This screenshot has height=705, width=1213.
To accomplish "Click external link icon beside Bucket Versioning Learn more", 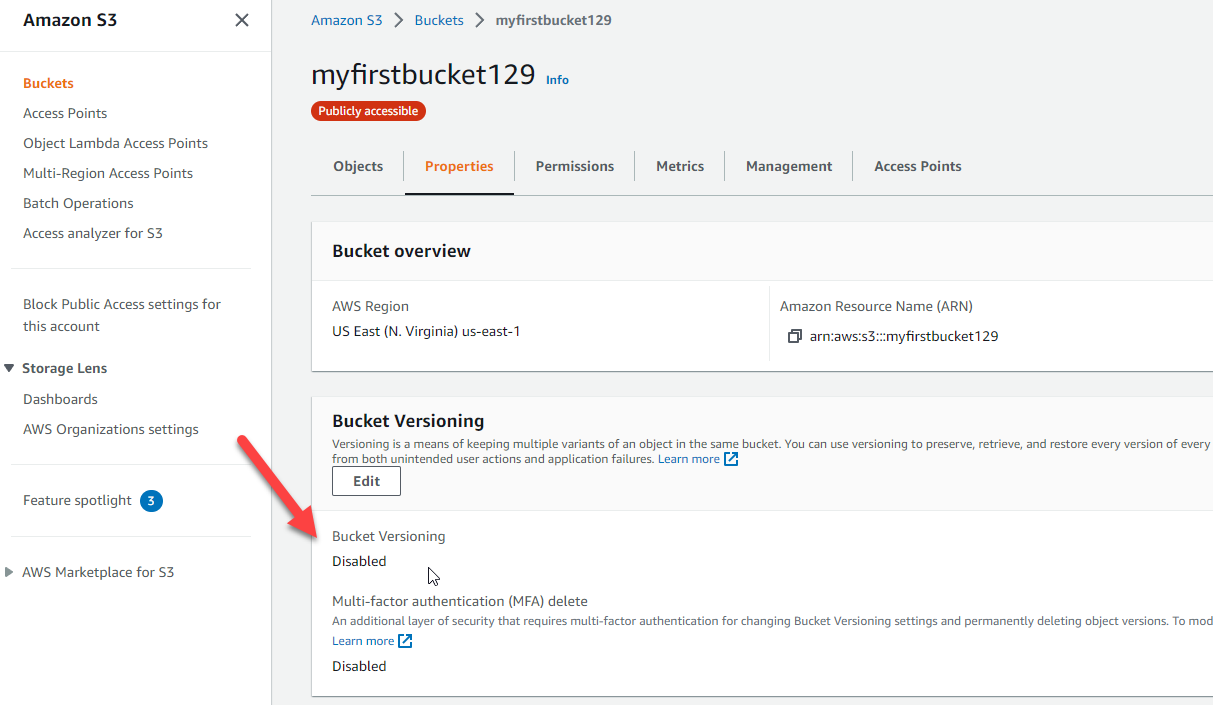I will click(x=731, y=459).
